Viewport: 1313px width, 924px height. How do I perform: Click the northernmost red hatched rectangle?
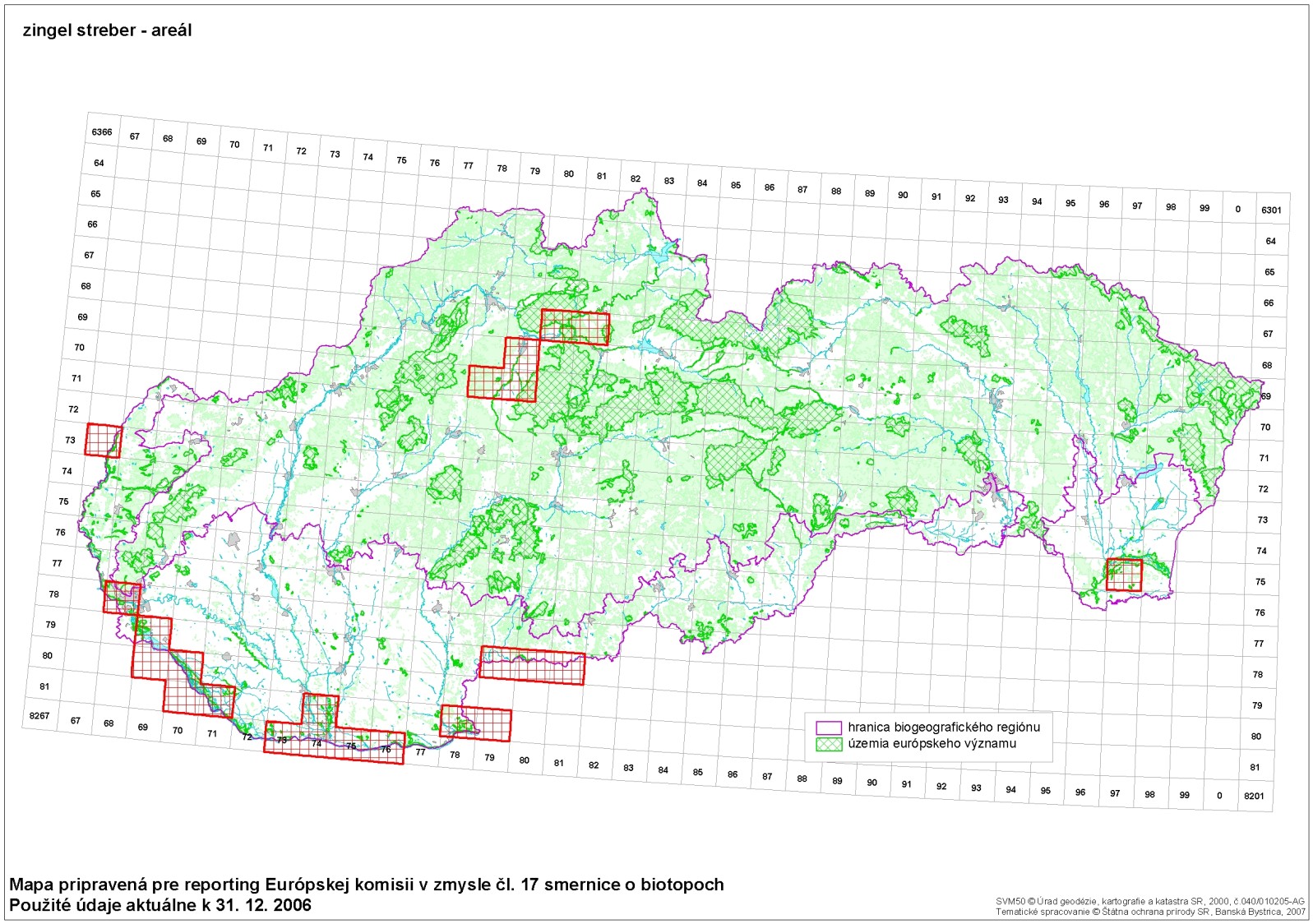tap(575, 327)
